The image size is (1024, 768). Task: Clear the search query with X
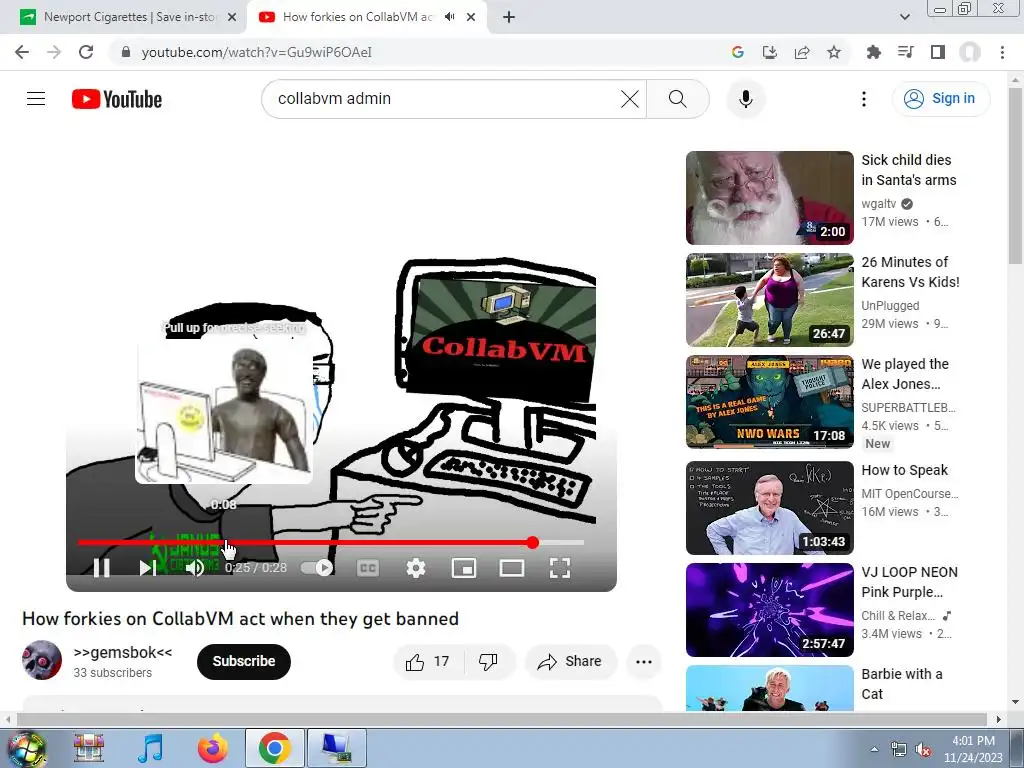click(630, 99)
